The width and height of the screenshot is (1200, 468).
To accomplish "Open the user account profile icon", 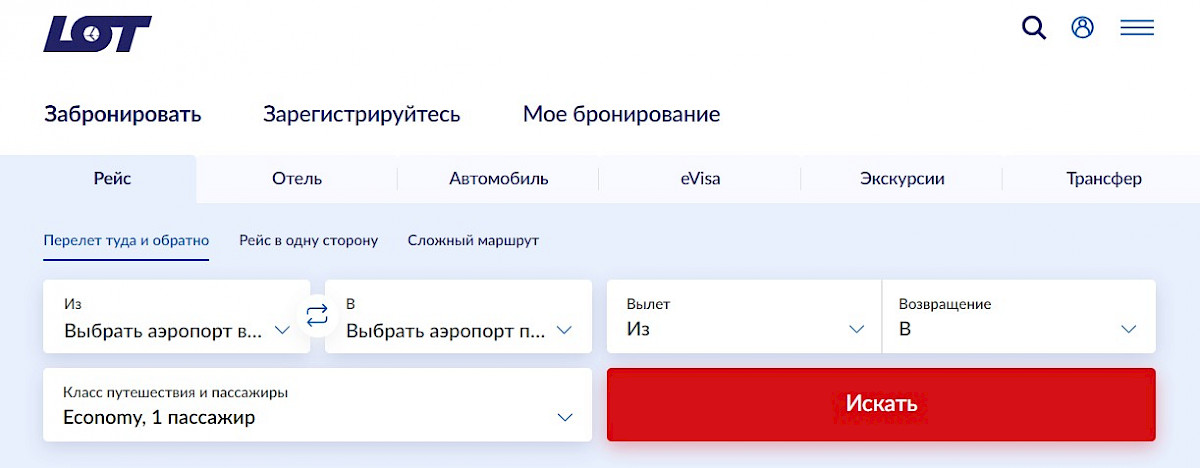I will click(1082, 27).
